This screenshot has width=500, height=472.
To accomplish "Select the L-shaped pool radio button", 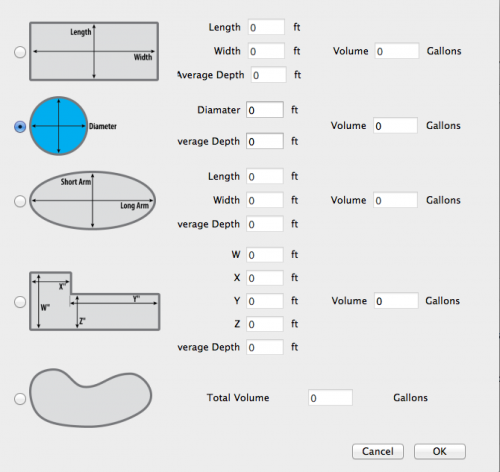I will tap(20, 302).
